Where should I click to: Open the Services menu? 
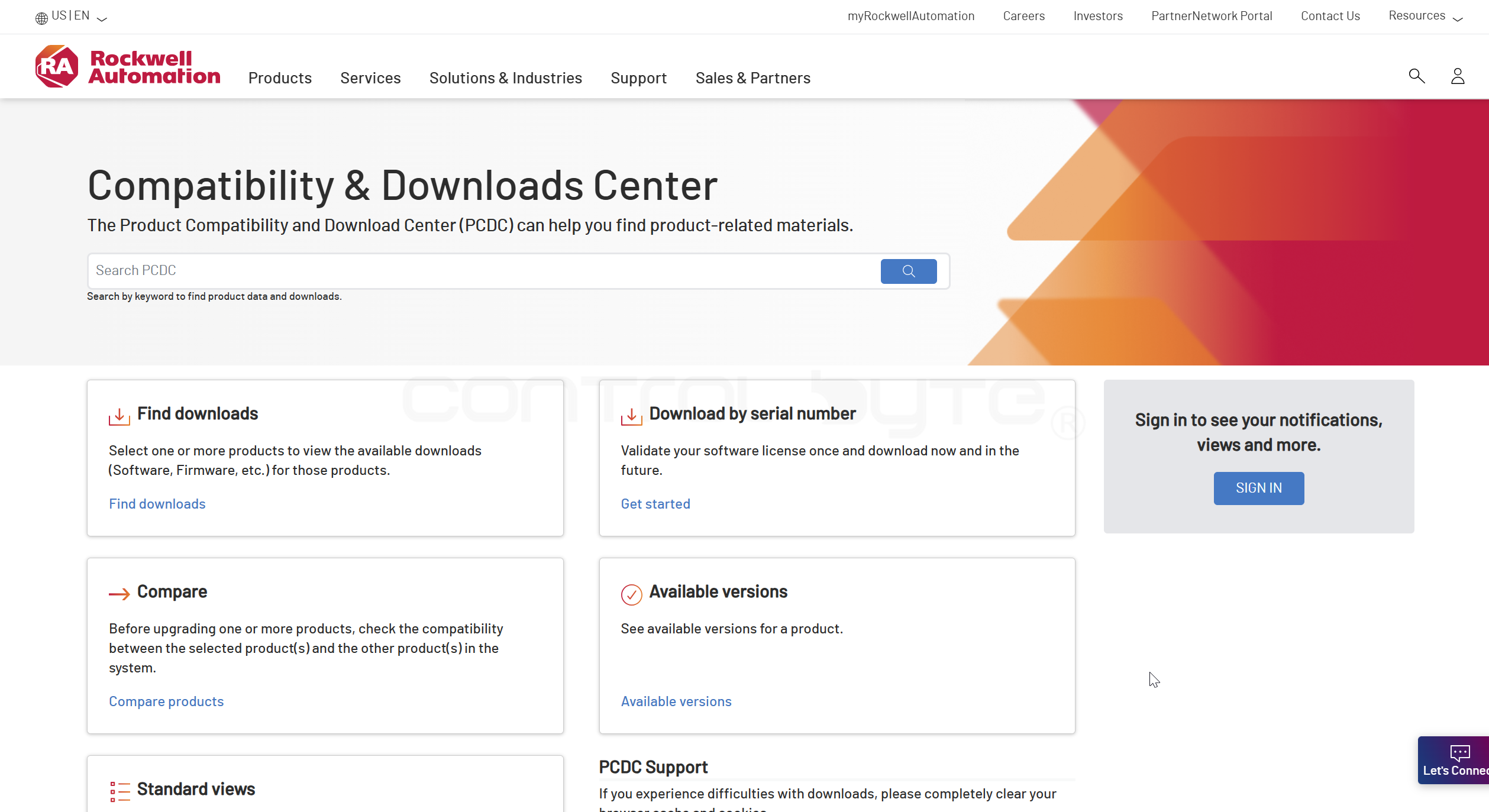click(x=370, y=78)
